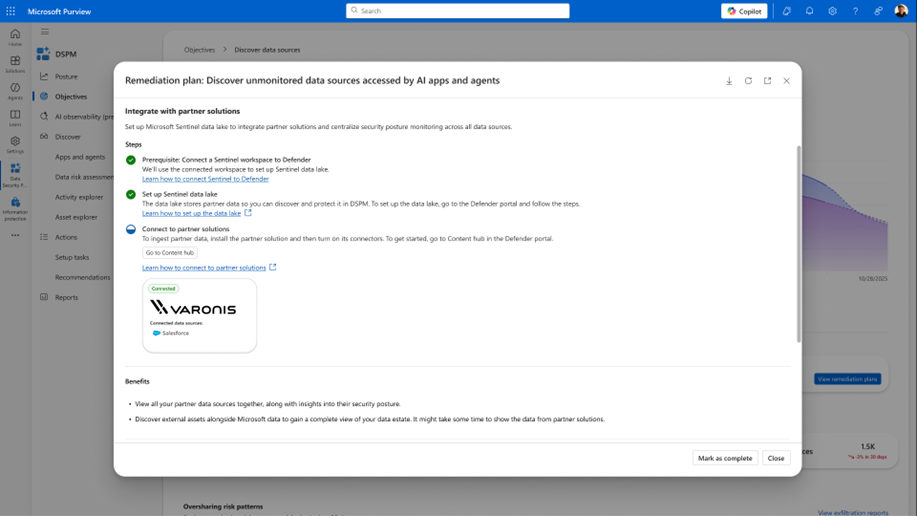Click the green check beside Set up Sentinel data lake
This screenshot has height=516, width=917.
[131, 194]
